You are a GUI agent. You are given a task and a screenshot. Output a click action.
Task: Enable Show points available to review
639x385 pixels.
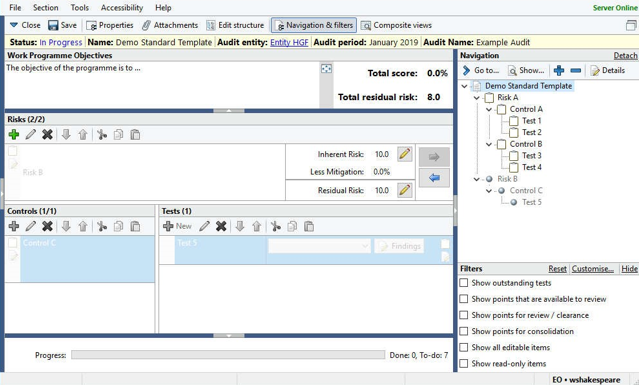(x=464, y=299)
